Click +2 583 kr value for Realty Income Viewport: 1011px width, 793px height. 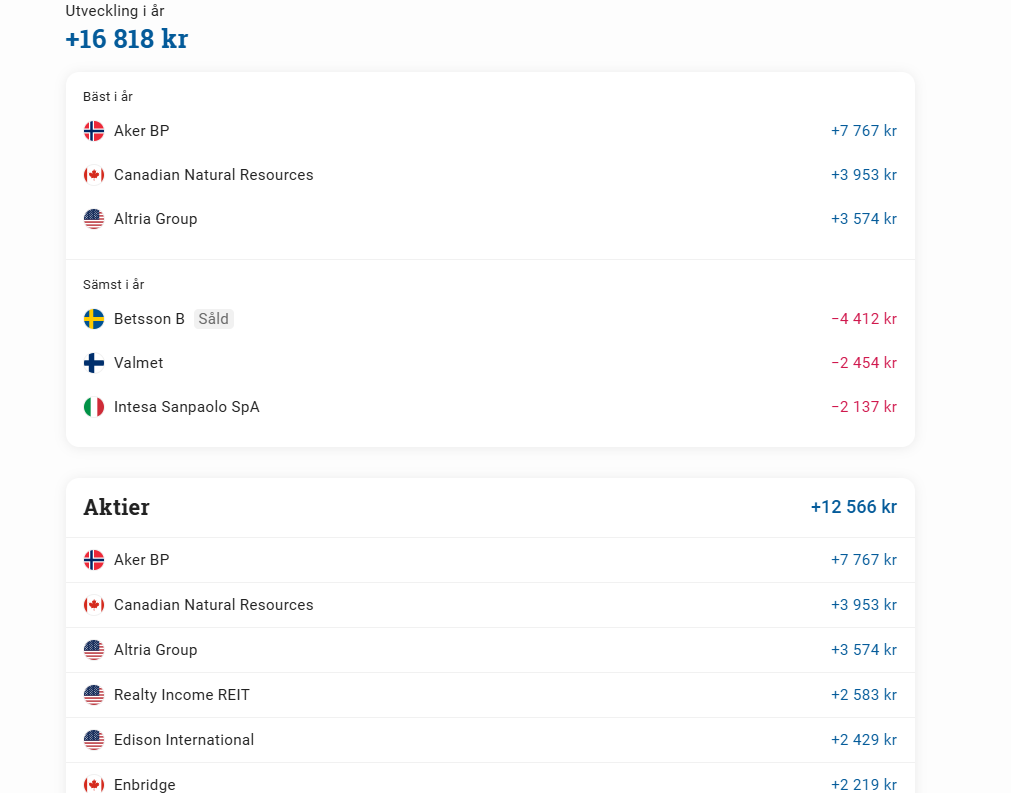click(864, 695)
